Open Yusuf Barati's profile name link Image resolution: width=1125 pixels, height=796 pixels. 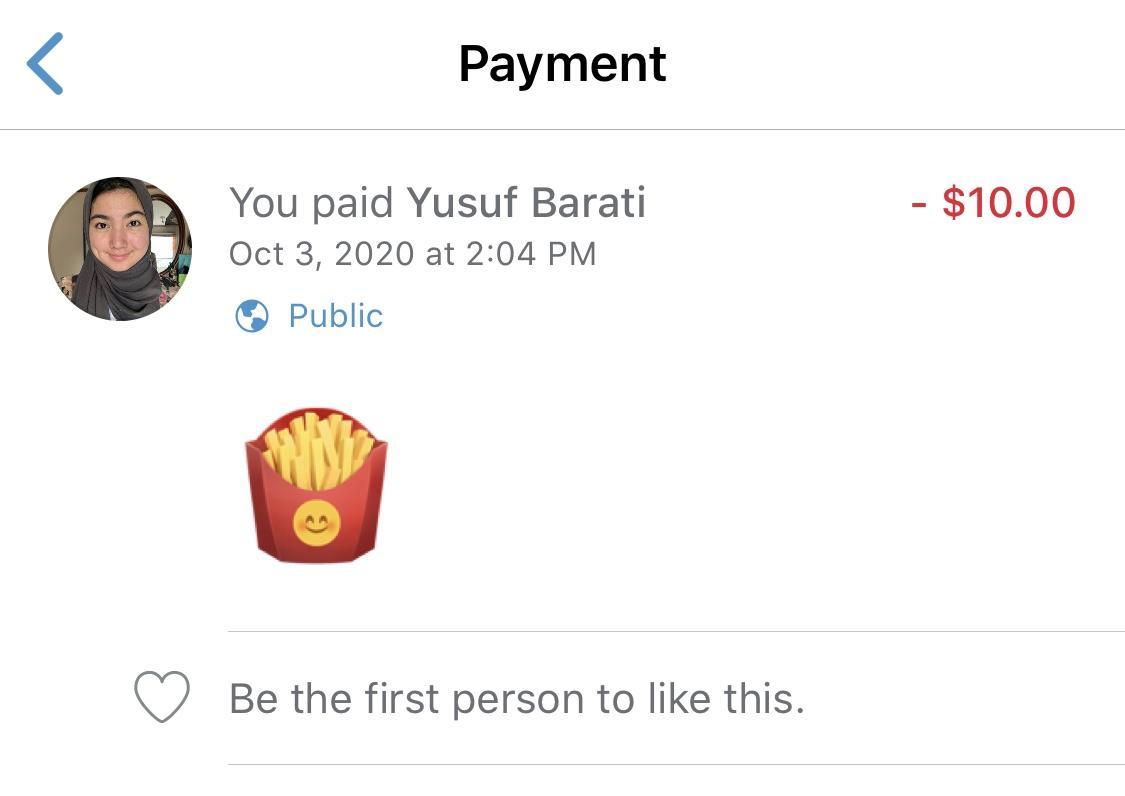[526, 203]
